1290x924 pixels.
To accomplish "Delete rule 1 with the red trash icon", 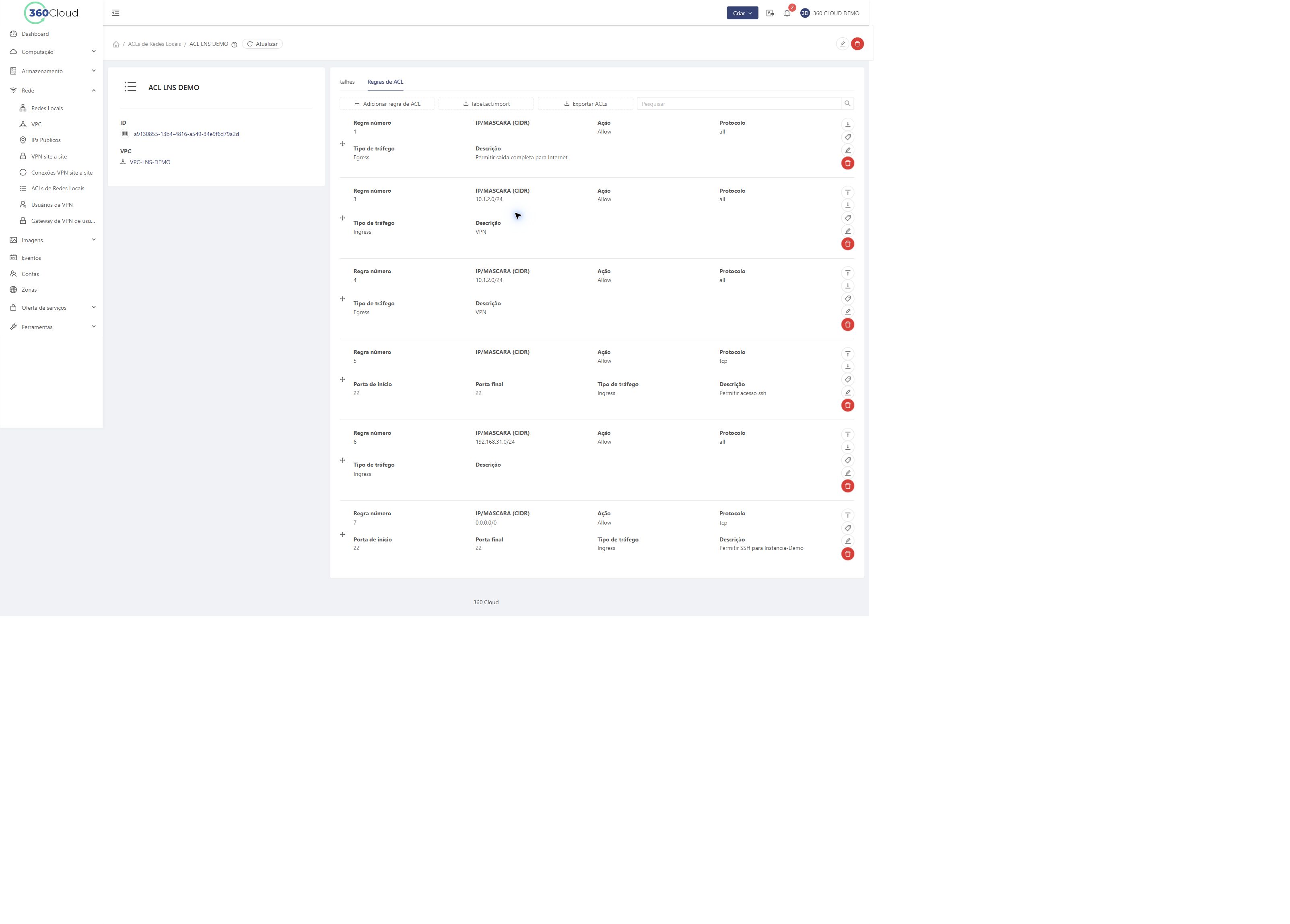I will (847, 163).
